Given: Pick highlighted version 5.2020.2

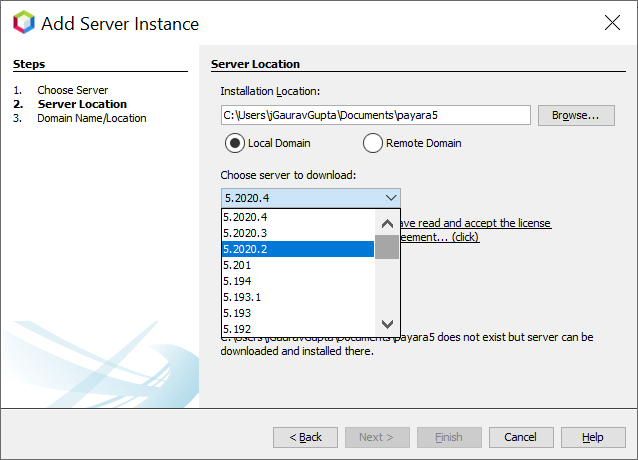Looking at the screenshot, I should click(x=298, y=249).
